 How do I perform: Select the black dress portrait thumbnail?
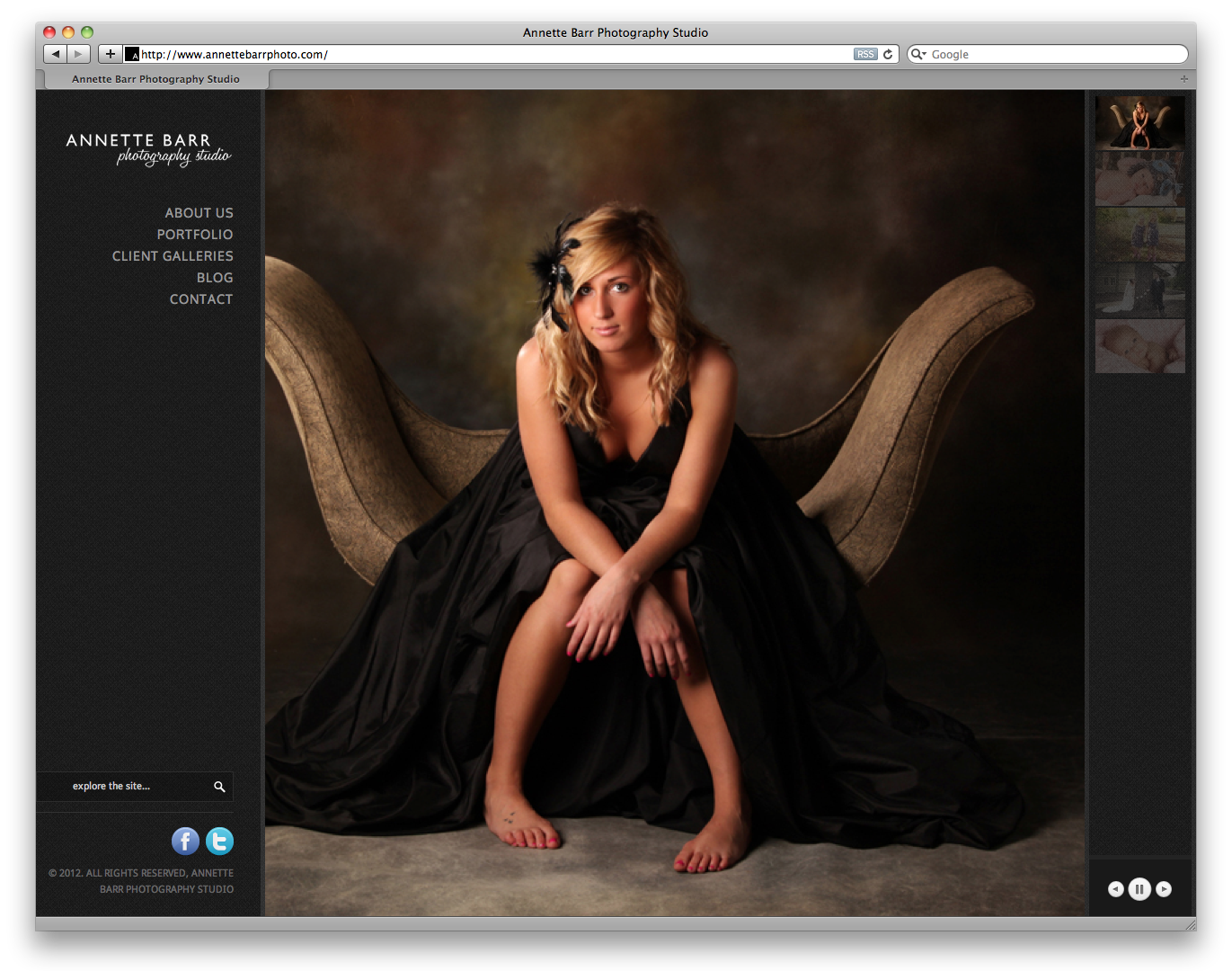1139,122
